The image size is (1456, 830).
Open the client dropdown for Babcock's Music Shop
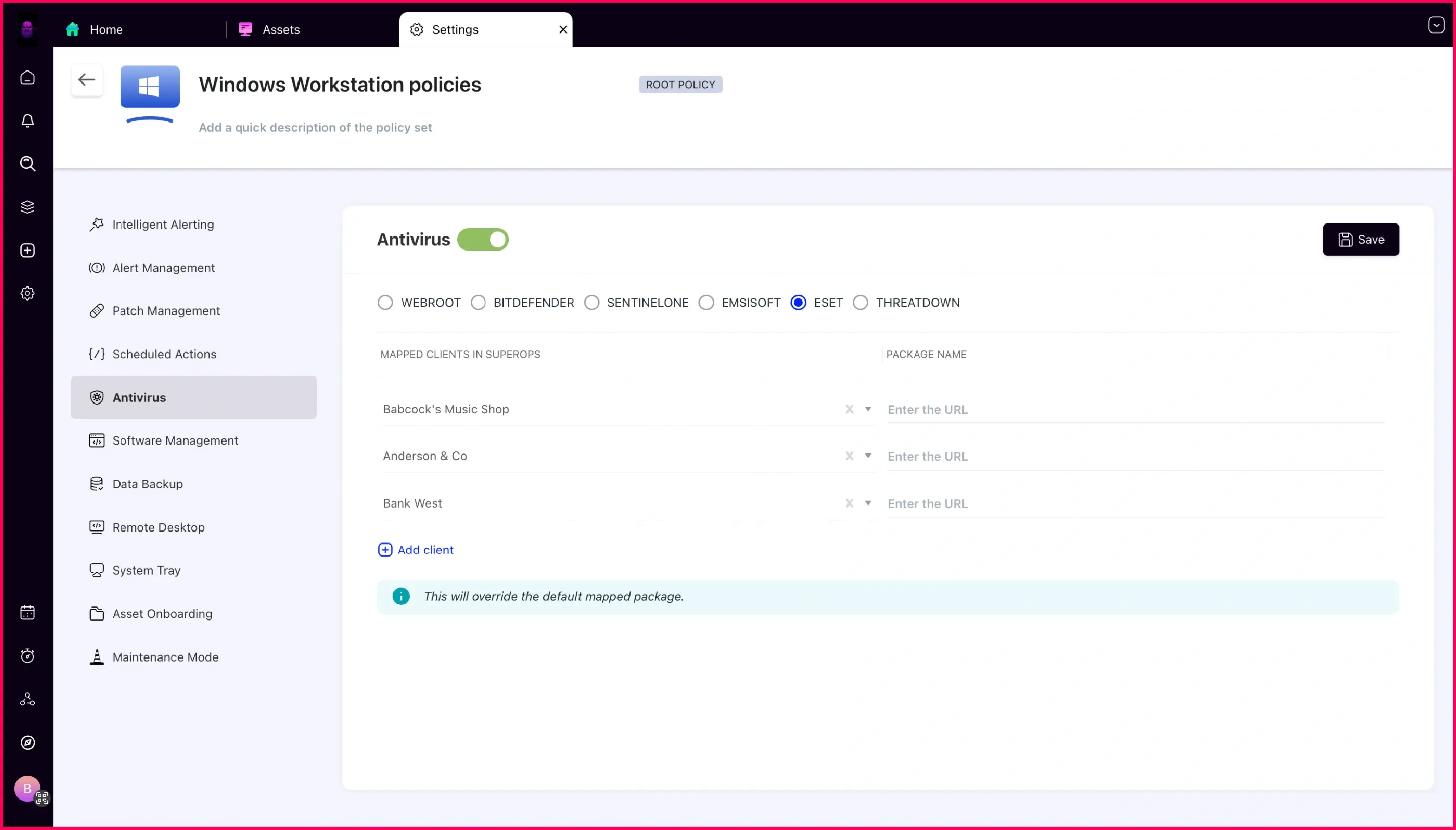click(868, 409)
